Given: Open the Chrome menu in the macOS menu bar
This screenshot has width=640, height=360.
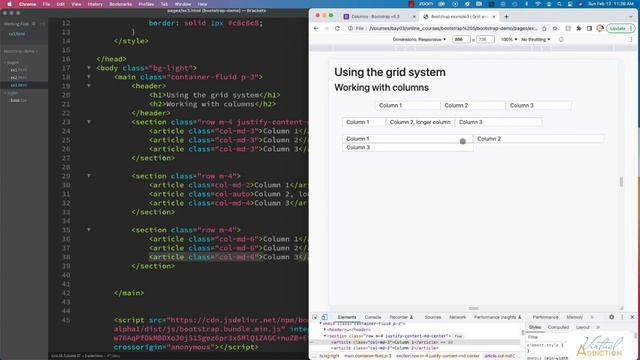Looking at the screenshot, I should (x=27, y=4).
